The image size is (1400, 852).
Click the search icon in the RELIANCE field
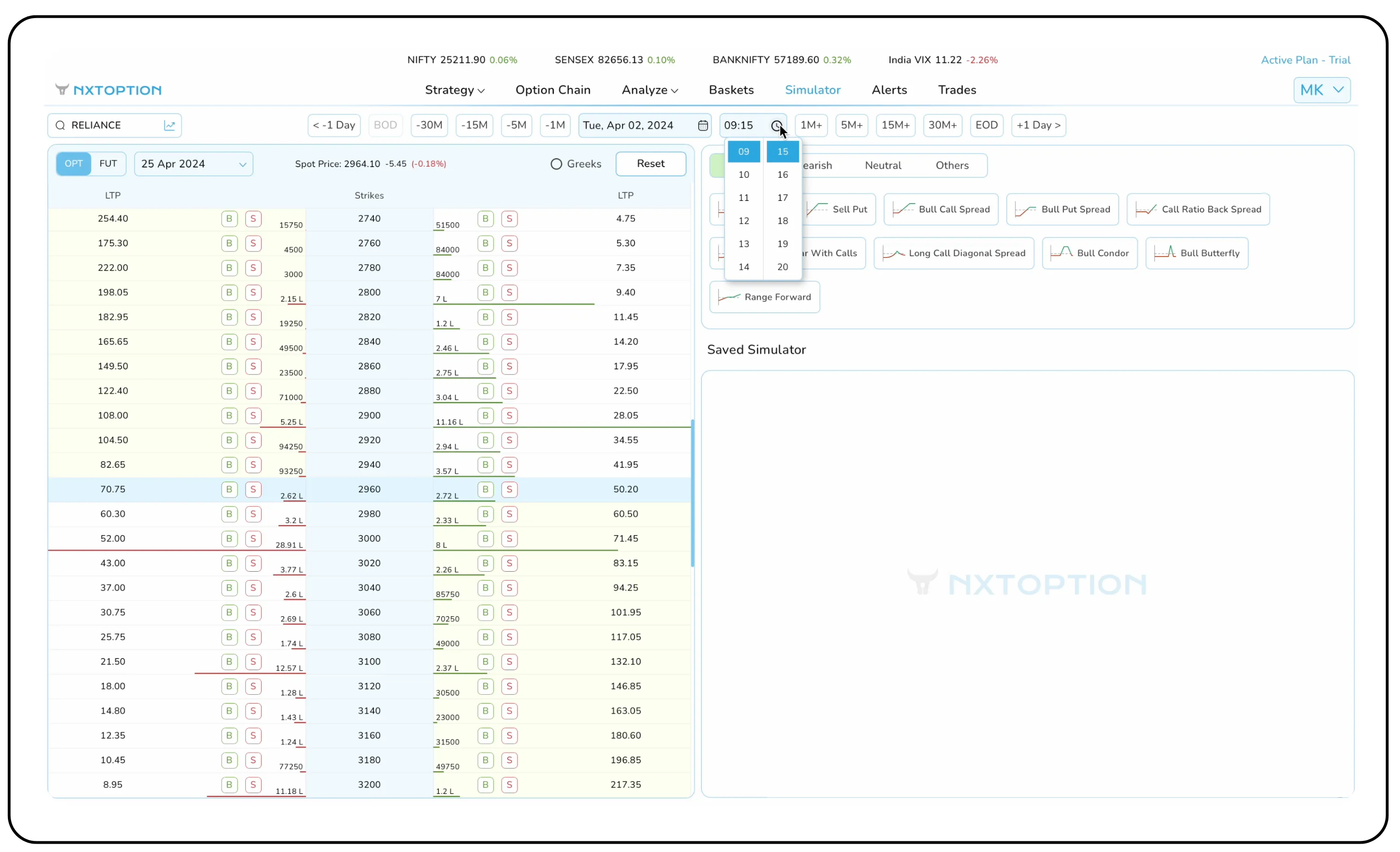(61, 125)
